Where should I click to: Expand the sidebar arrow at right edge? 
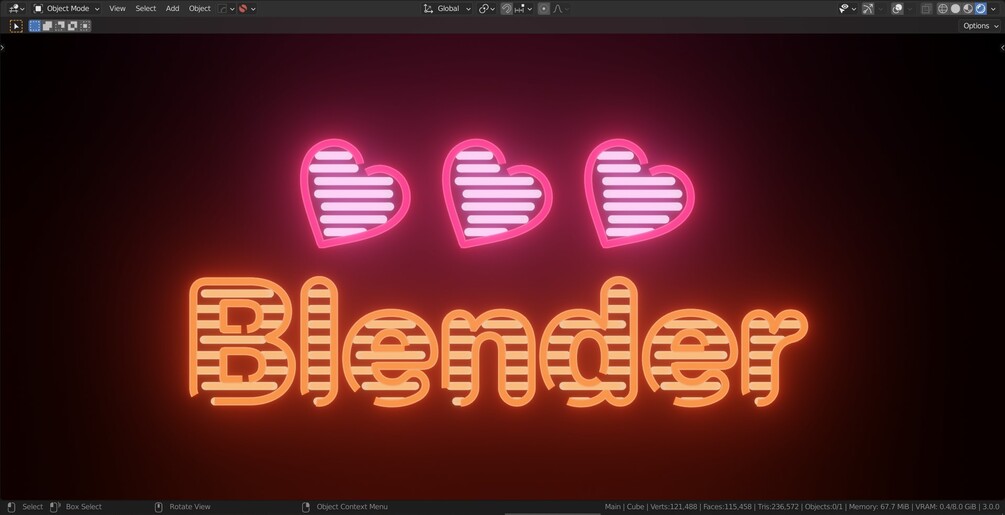pyautogui.click(x=1002, y=47)
